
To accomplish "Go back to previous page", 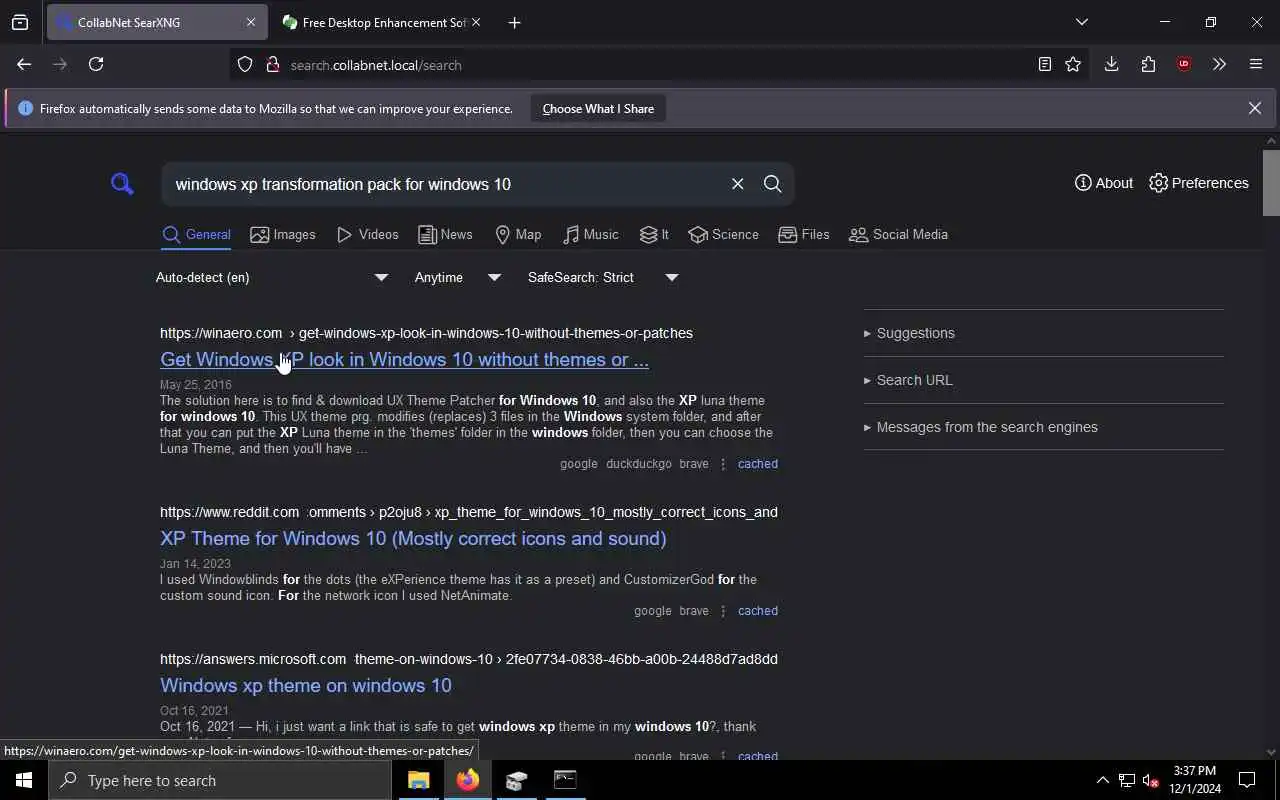I will (24, 64).
